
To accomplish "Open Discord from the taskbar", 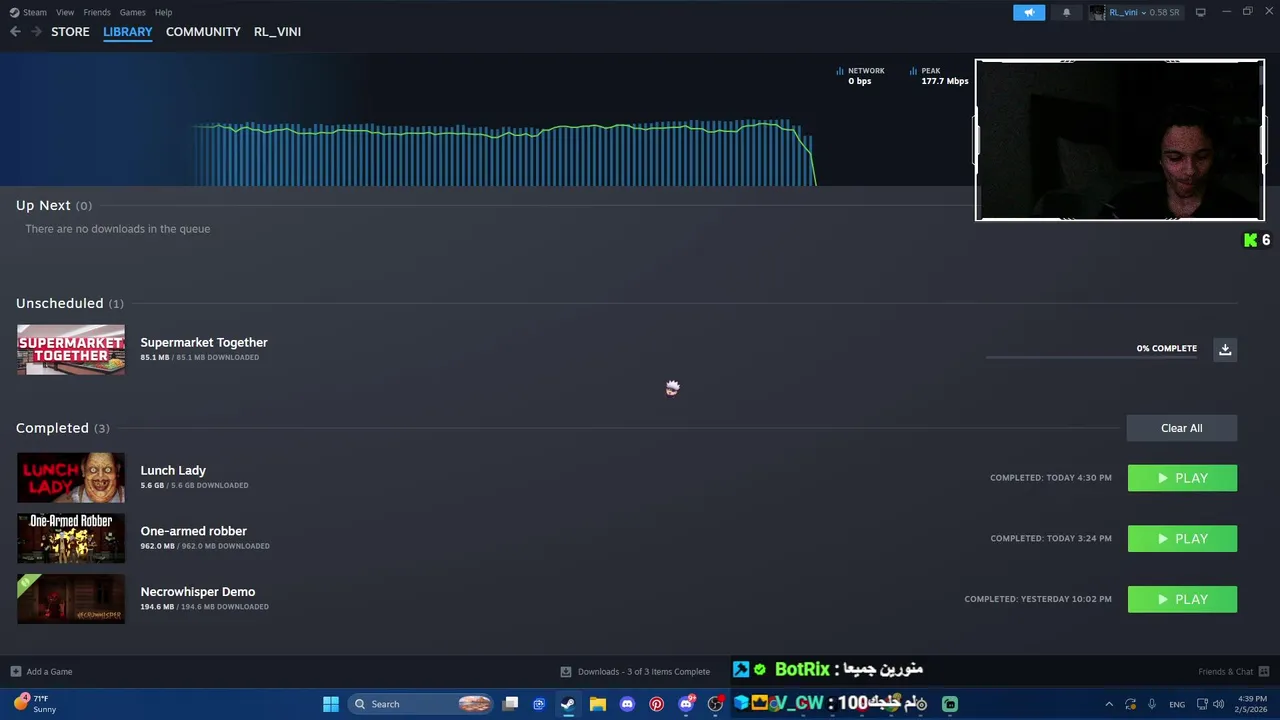I will click(x=627, y=704).
